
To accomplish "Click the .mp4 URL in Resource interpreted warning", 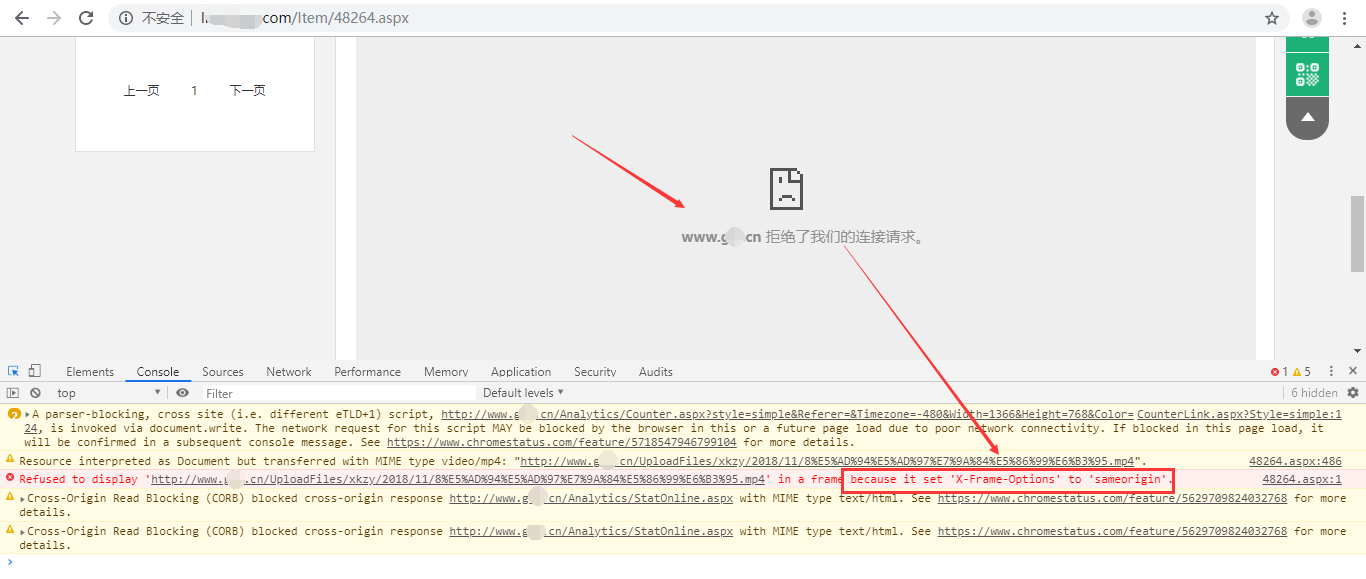I will tap(828, 461).
